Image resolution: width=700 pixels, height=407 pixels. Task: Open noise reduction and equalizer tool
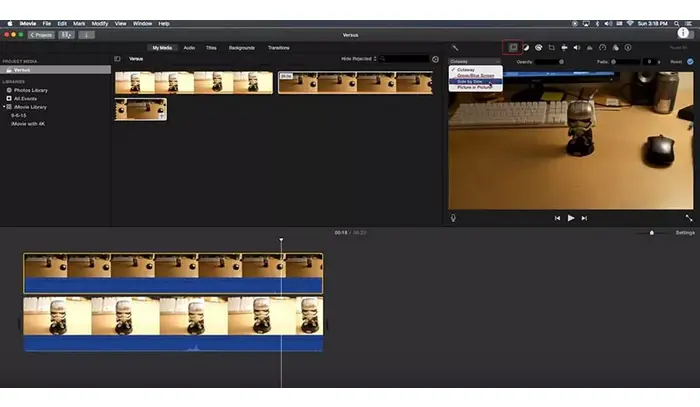point(590,48)
